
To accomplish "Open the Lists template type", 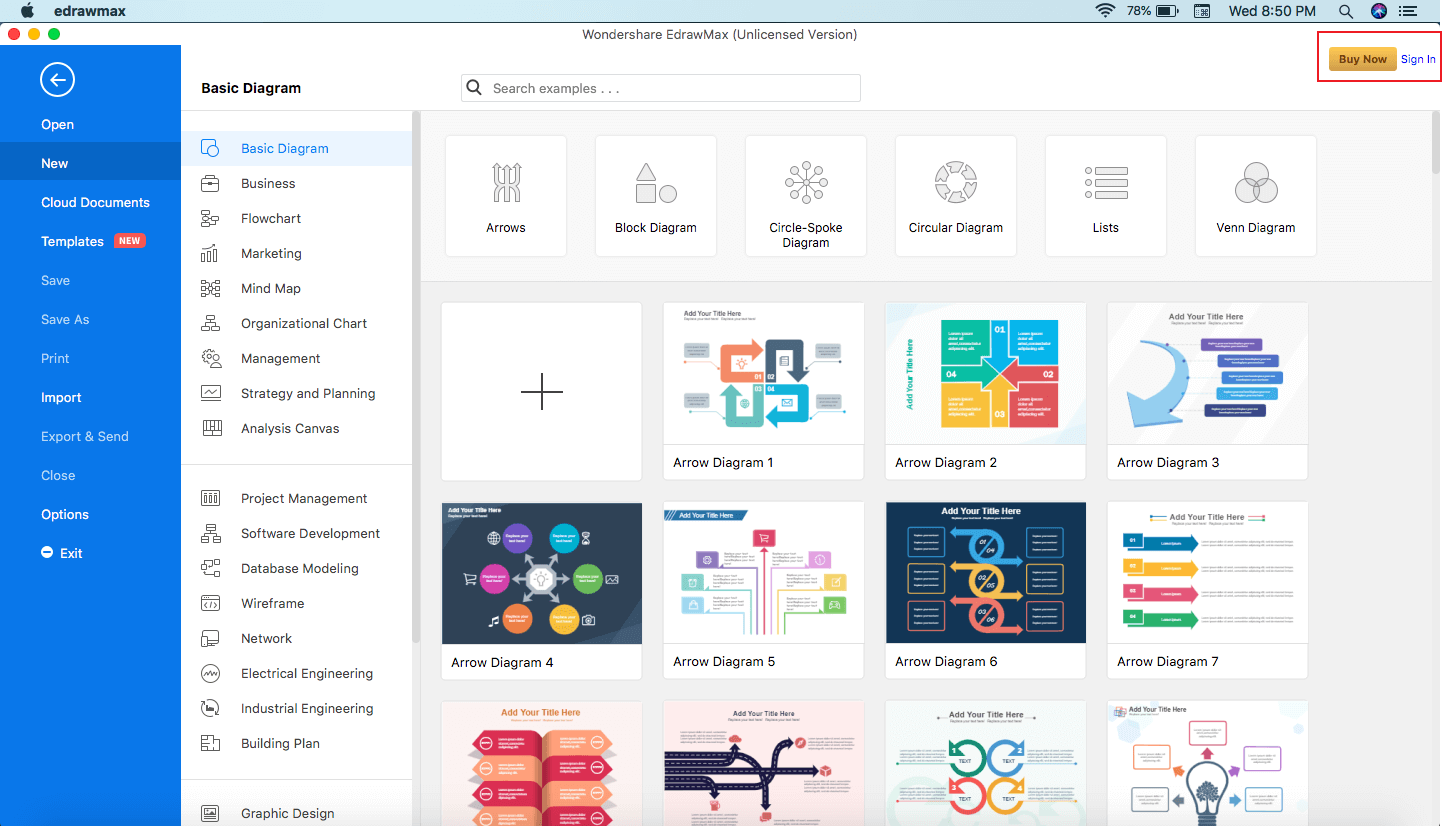I will tap(1106, 196).
